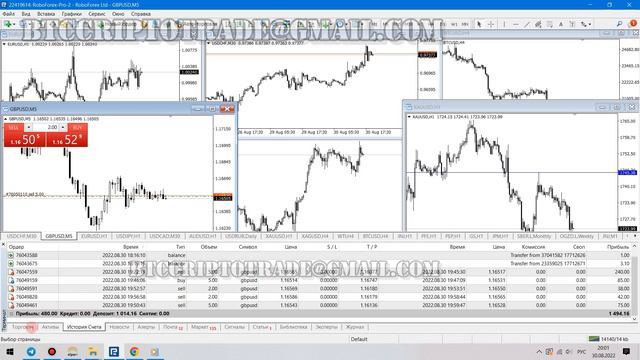This screenshot has width=640, height=360.
Task: Open File Explorer from the taskbar
Action: 93,351
